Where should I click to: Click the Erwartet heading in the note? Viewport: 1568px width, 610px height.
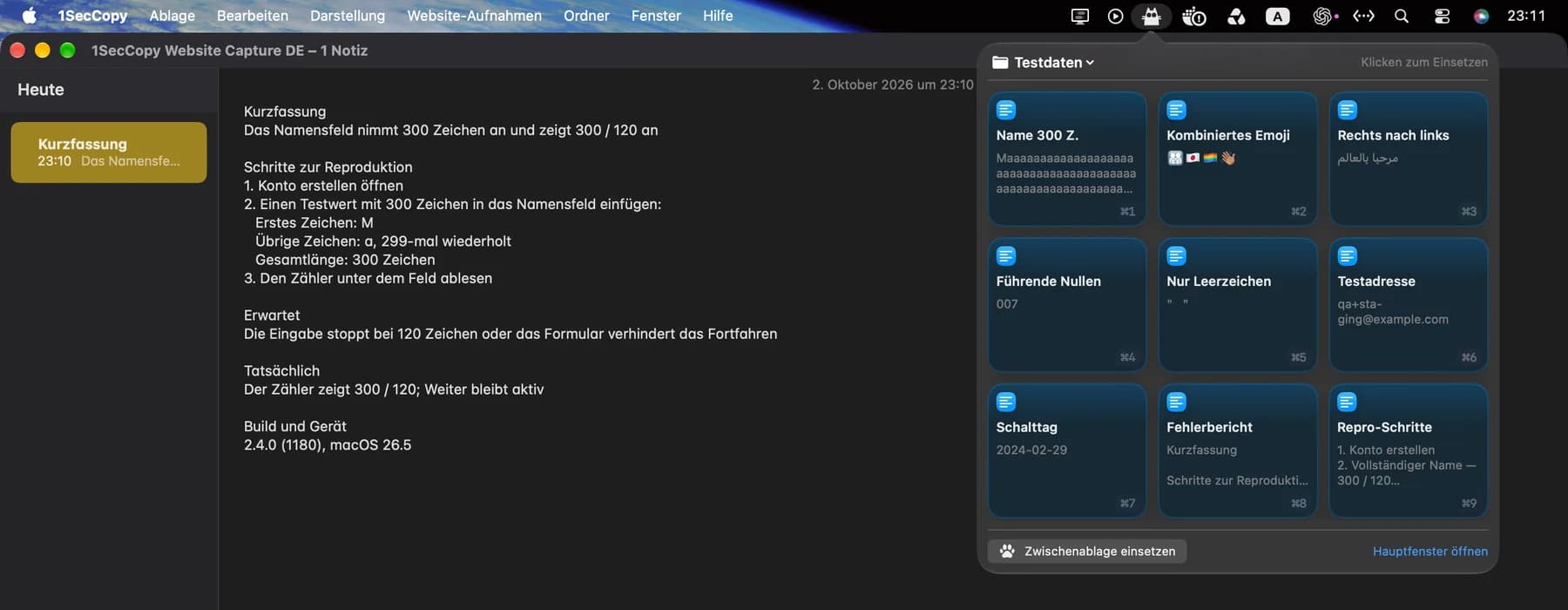(272, 315)
